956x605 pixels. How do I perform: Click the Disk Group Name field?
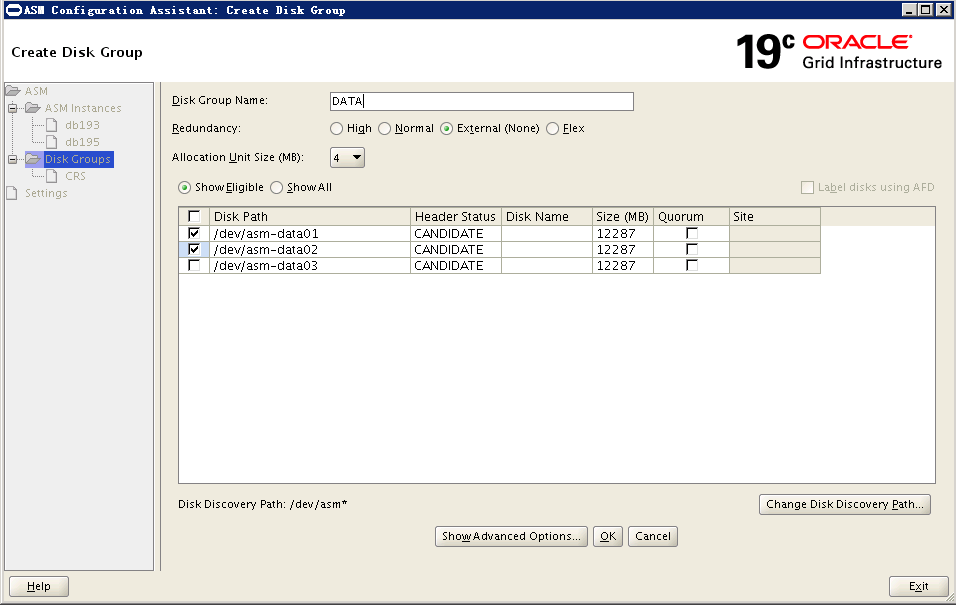[x=482, y=101]
